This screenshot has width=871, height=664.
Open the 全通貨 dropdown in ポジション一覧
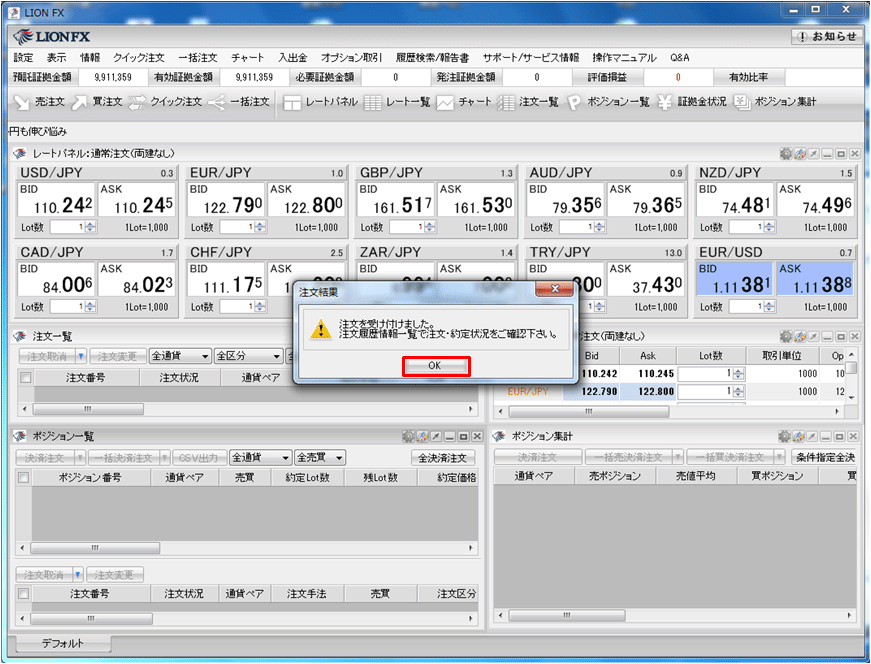[x=261, y=458]
